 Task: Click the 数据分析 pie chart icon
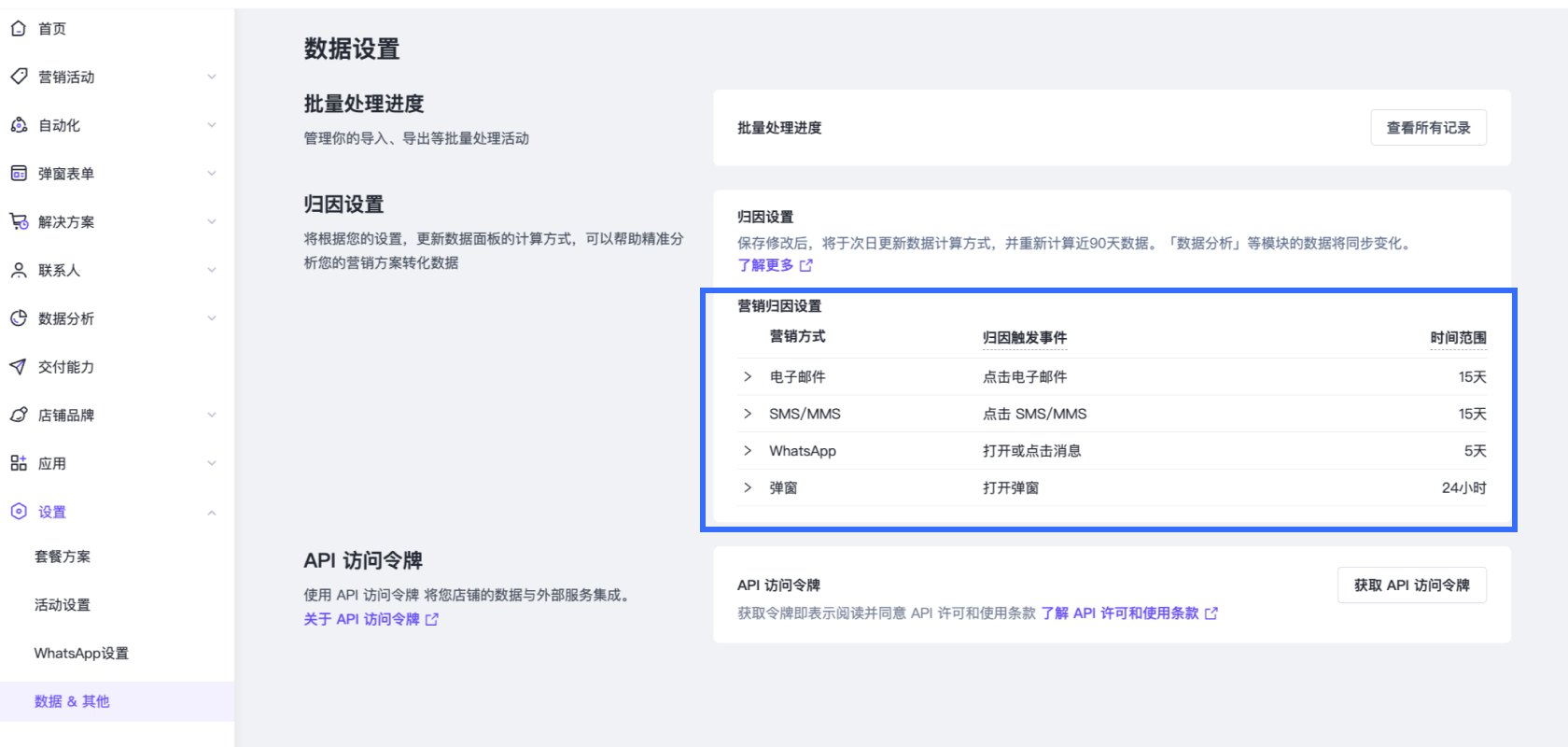[18, 318]
